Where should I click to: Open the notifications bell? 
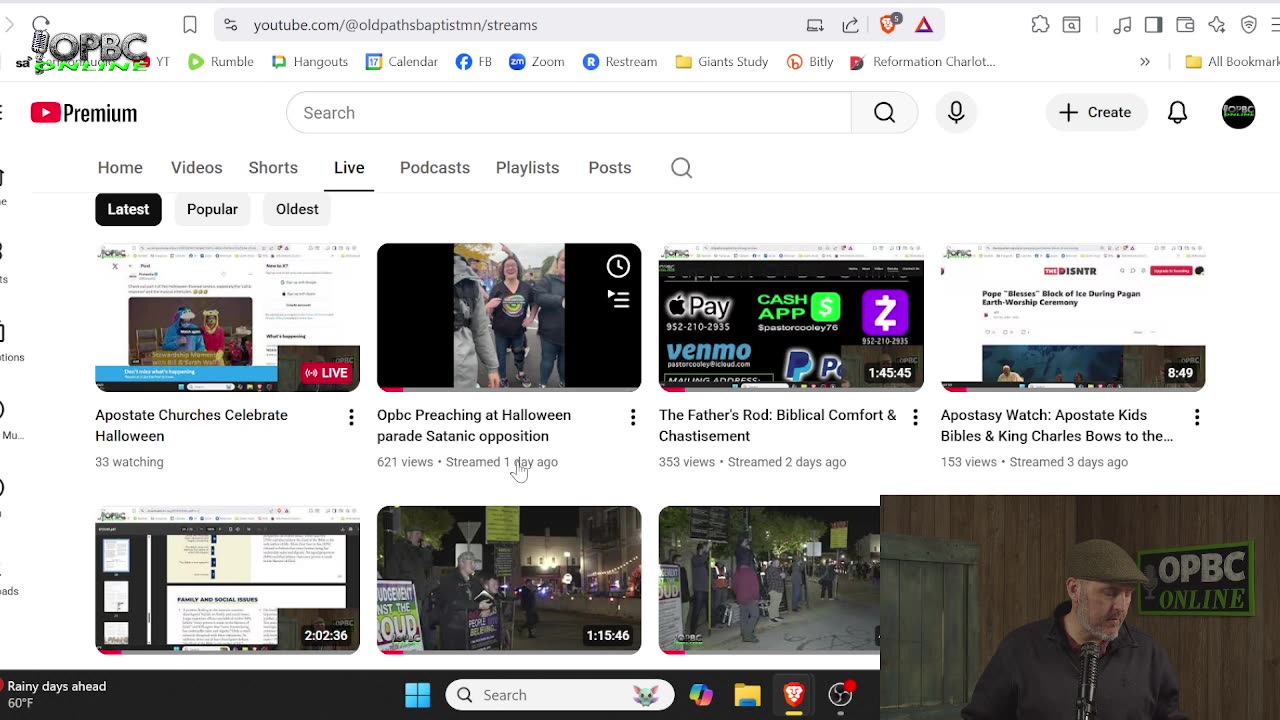tap(1177, 113)
